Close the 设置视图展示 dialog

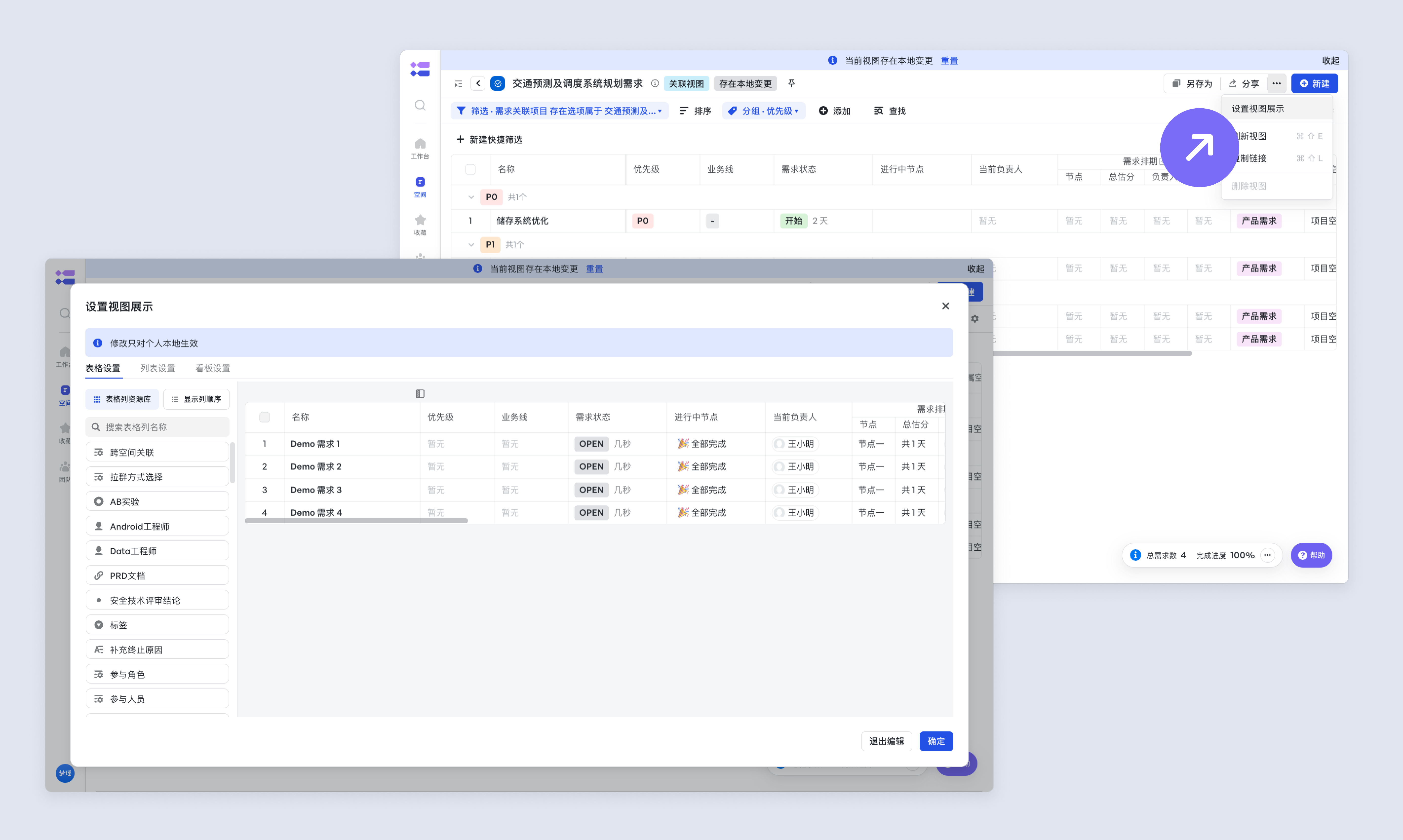coord(946,306)
